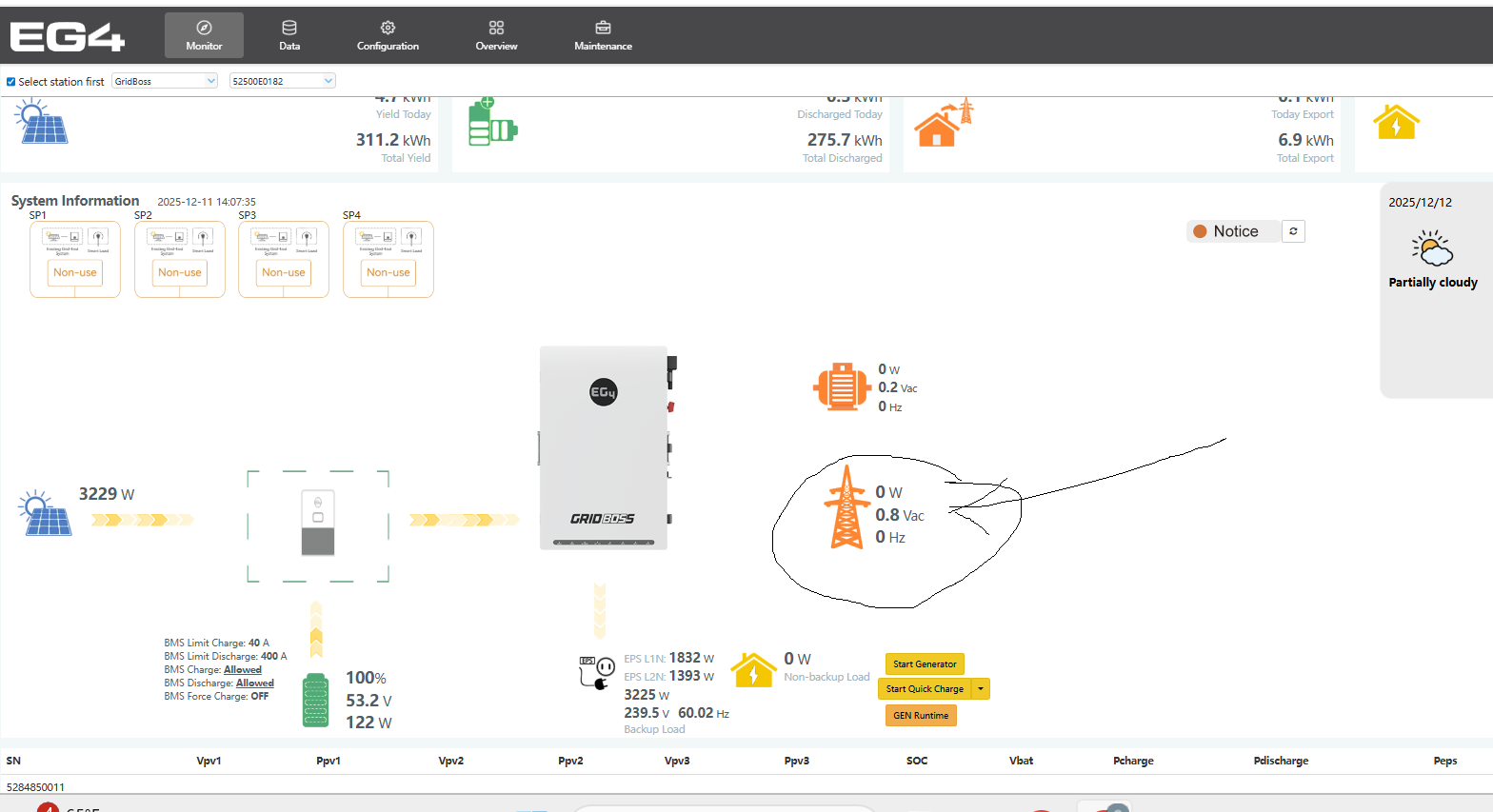Click the Notice button
1493x812 pixels.
(x=1233, y=231)
